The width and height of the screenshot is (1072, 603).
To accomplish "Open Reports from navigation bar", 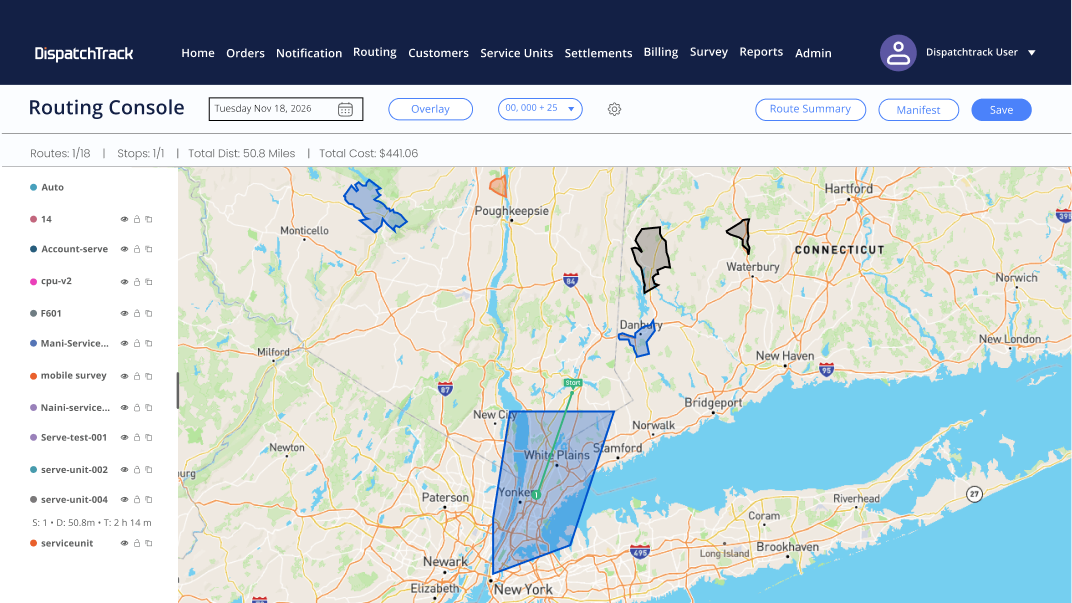I will tap(761, 52).
